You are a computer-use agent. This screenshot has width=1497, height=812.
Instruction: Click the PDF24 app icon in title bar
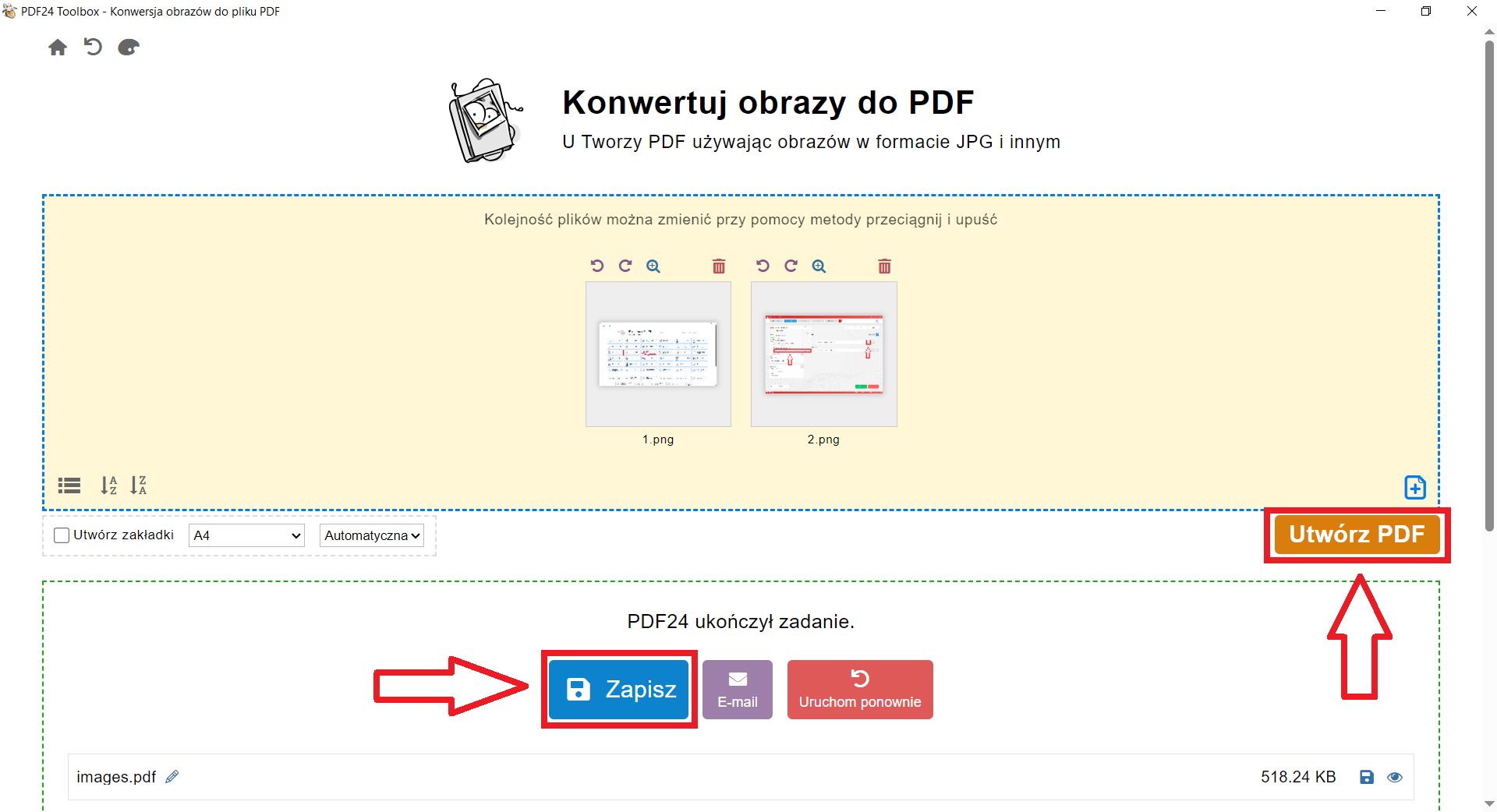[x=10, y=11]
